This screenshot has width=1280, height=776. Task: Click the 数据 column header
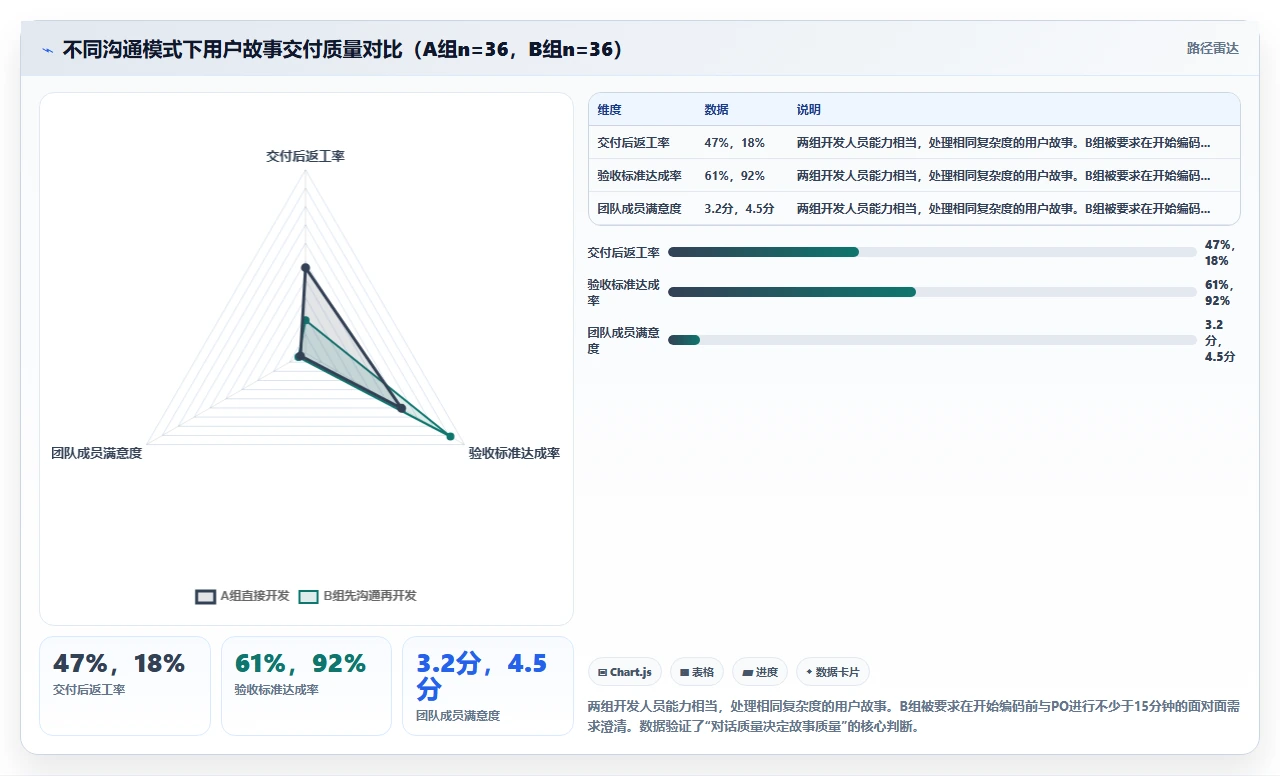[x=716, y=110]
